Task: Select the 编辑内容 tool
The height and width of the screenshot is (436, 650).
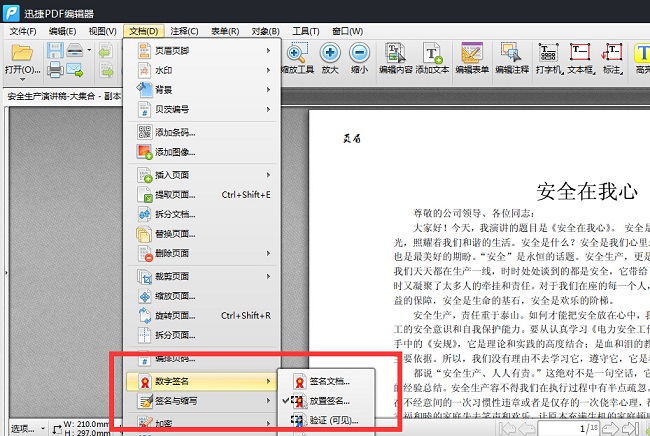Action: 395,58
